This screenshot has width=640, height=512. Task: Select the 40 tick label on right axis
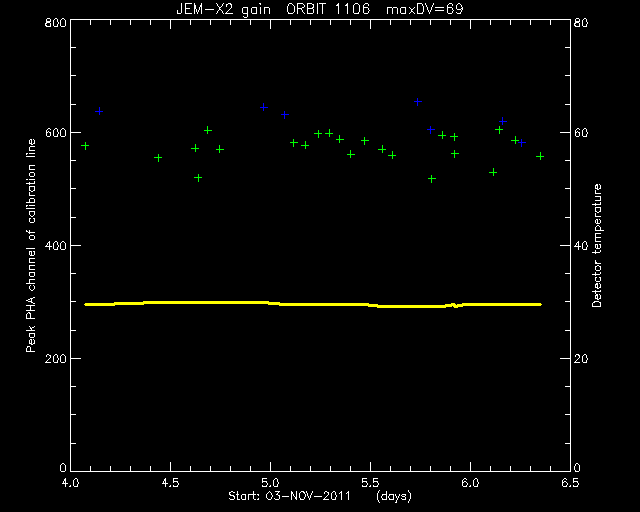(x=581, y=246)
